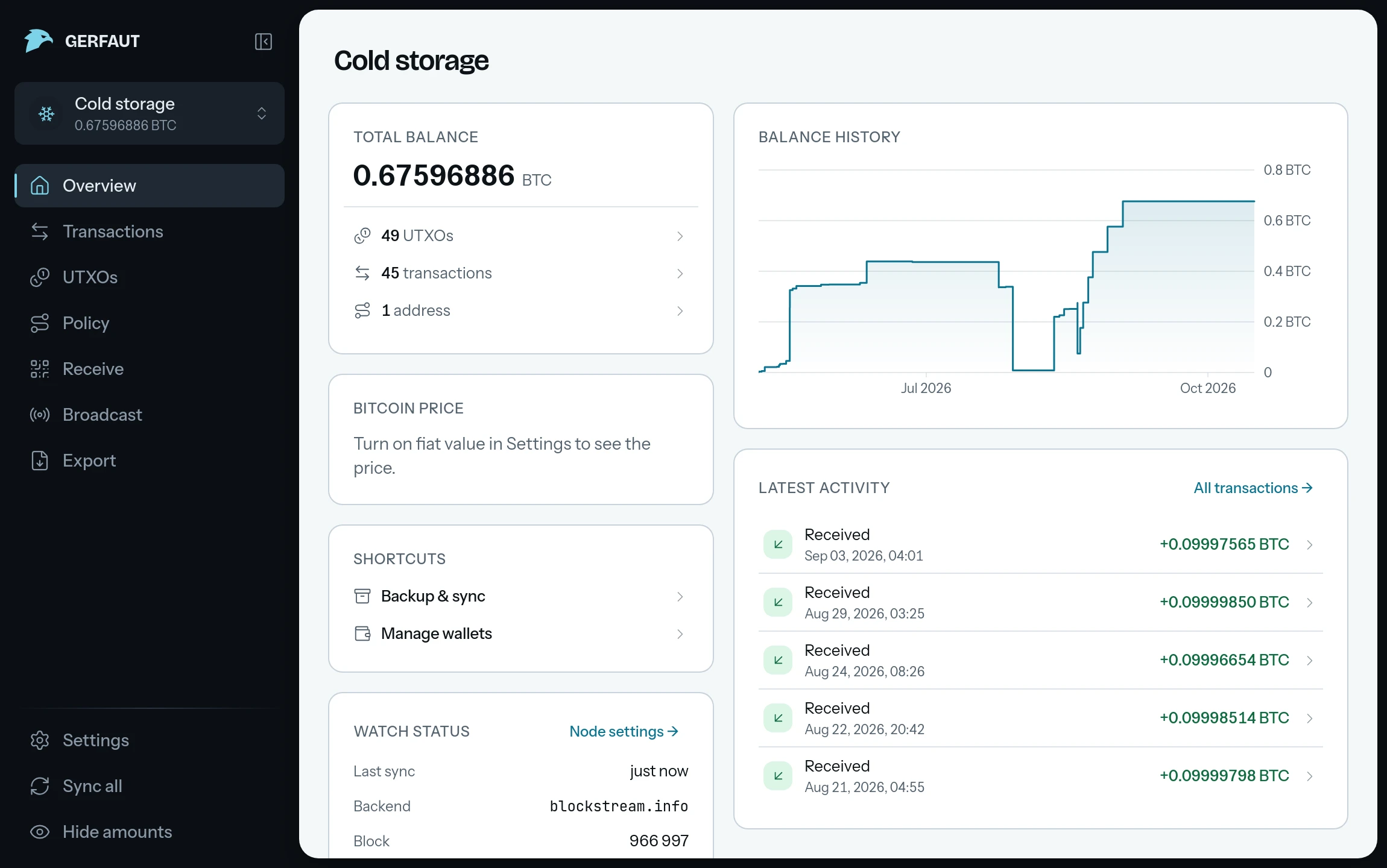
Task: Click balance history chart peak line
Action: click(x=1189, y=201)
